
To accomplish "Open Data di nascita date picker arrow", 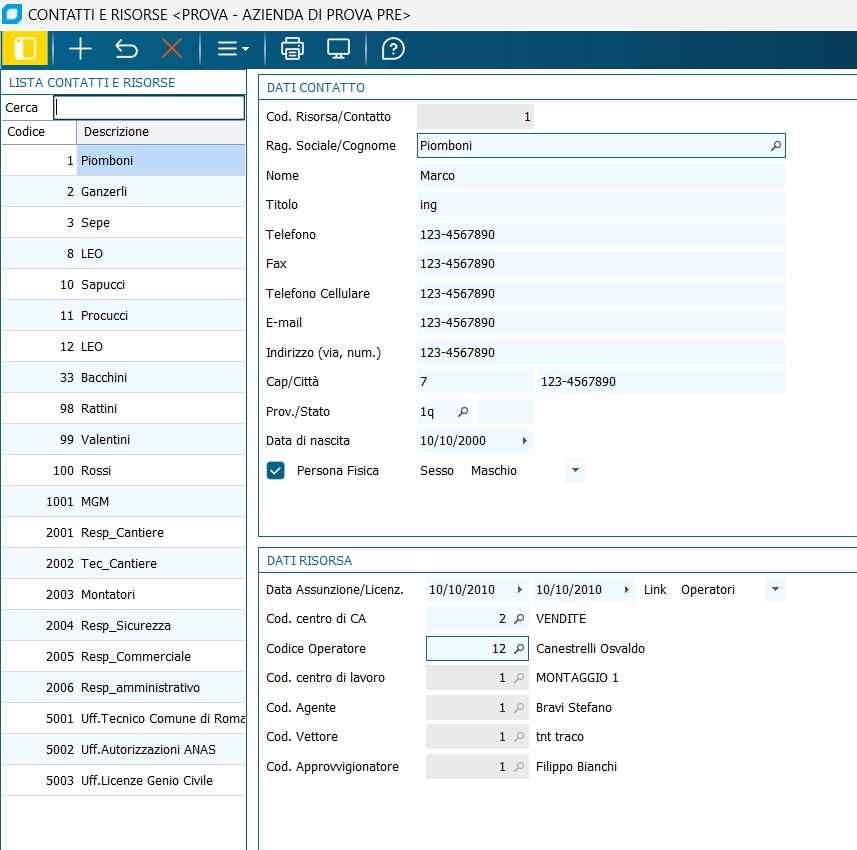I will coord(524,441).
